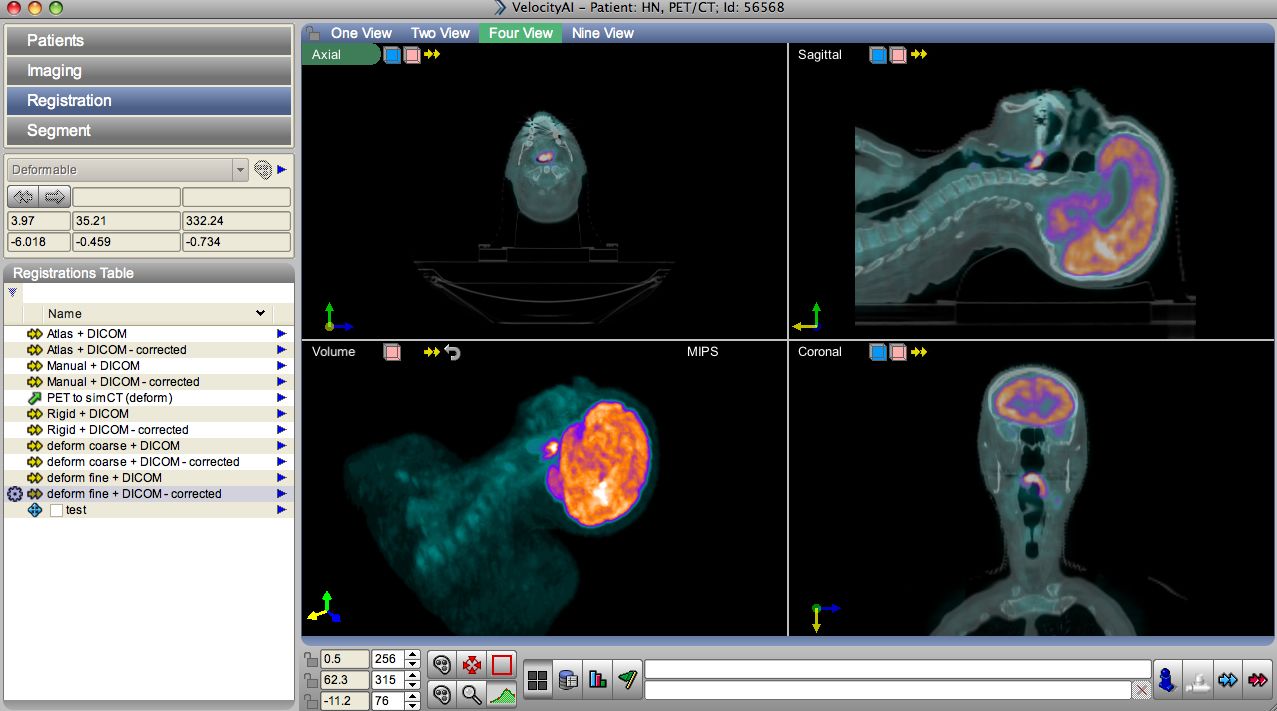Screen dimensions: 1277x711
Task: Expand arrow for Rigid + DICOM row
Action: click(x=282, y=414)
